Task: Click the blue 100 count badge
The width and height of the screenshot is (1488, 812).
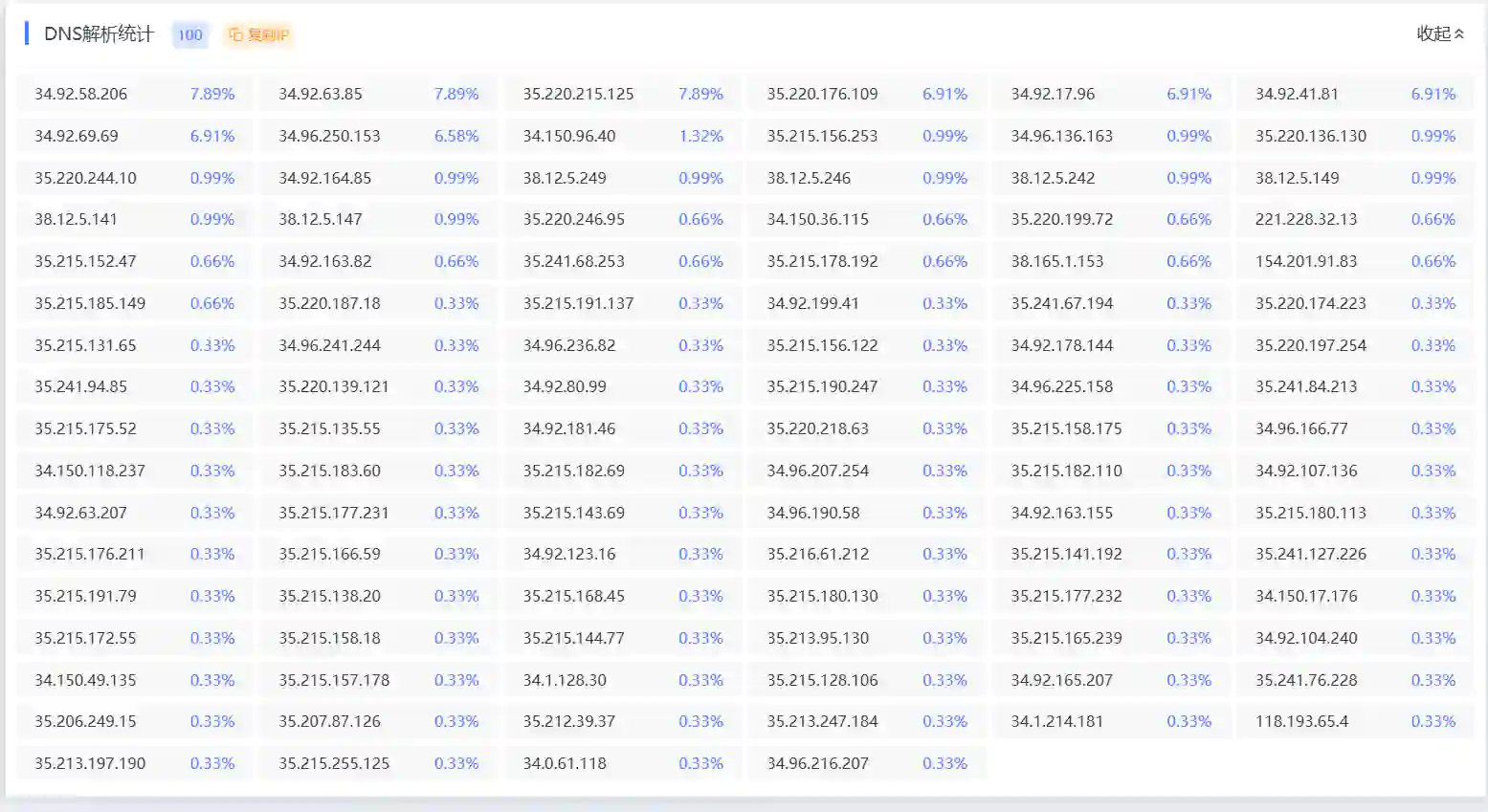Action: [x=190, y=35]
